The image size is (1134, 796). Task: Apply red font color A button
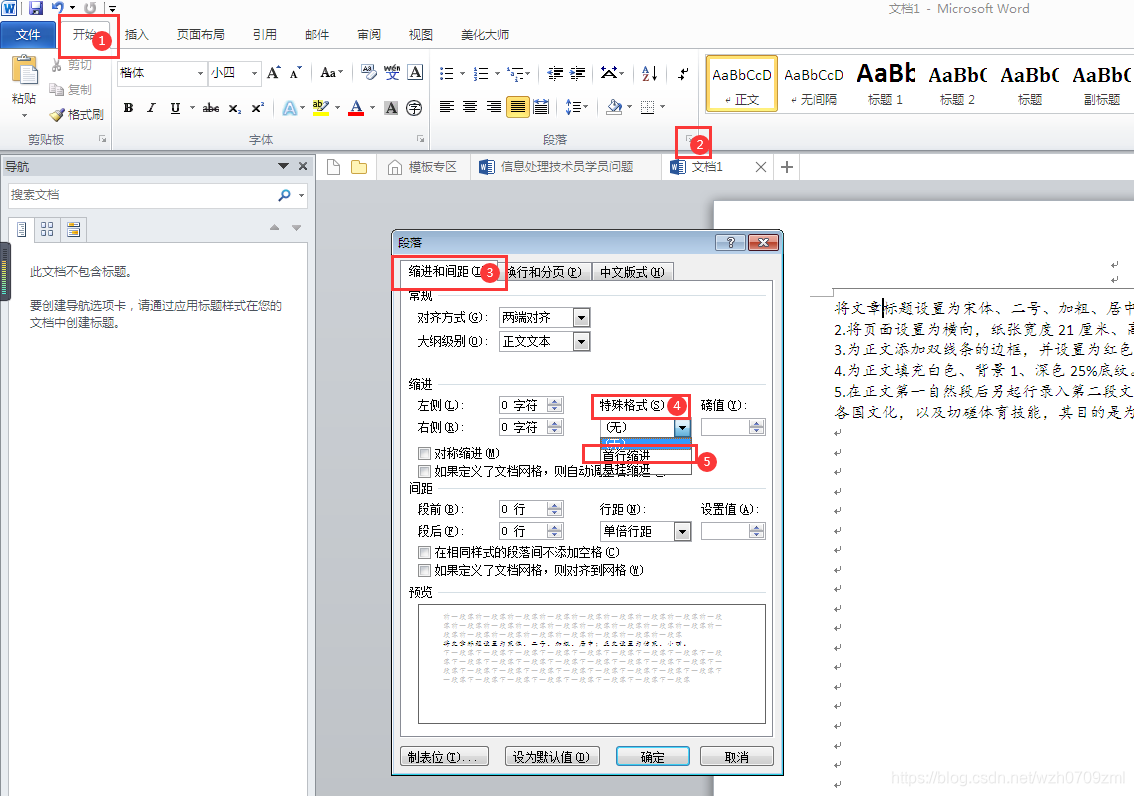(356, 108)
